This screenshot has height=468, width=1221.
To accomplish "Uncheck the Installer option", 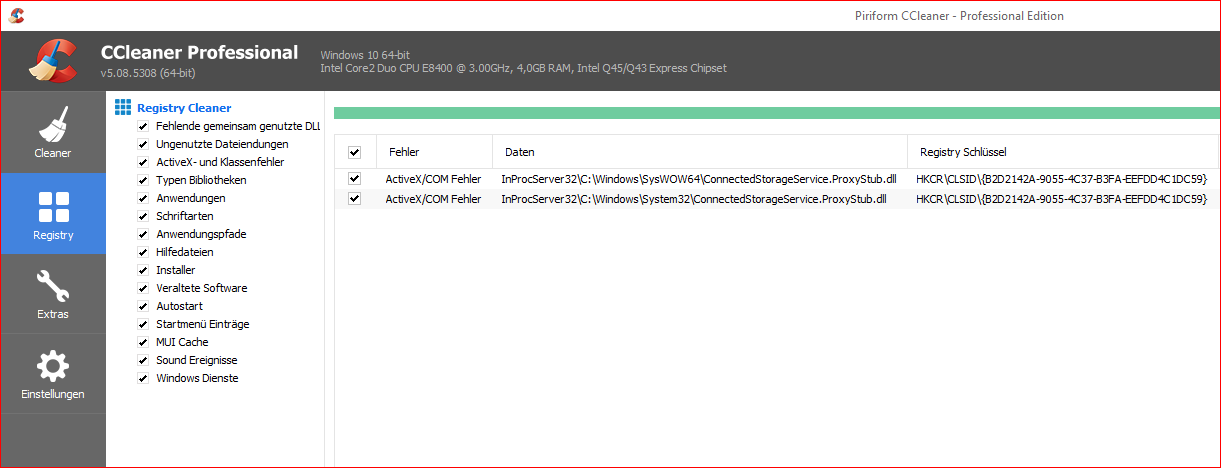I will (143, 270).
